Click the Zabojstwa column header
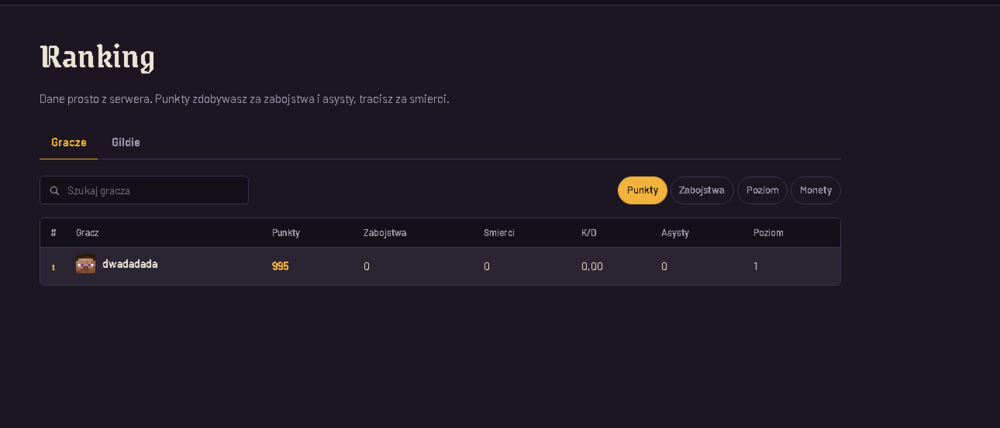Image resolution: width=1000 pixels, height=428 pixels. pos(385,233)
